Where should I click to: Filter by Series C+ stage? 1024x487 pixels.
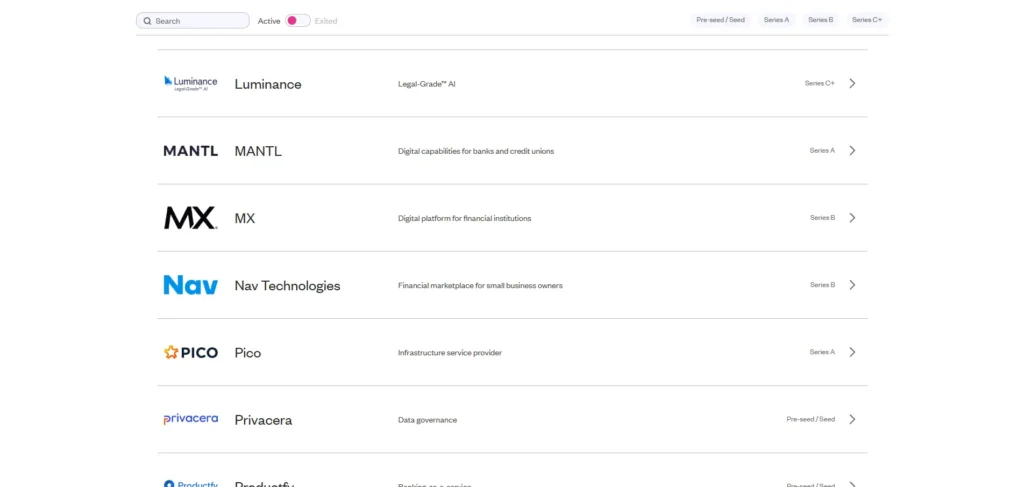867,20
